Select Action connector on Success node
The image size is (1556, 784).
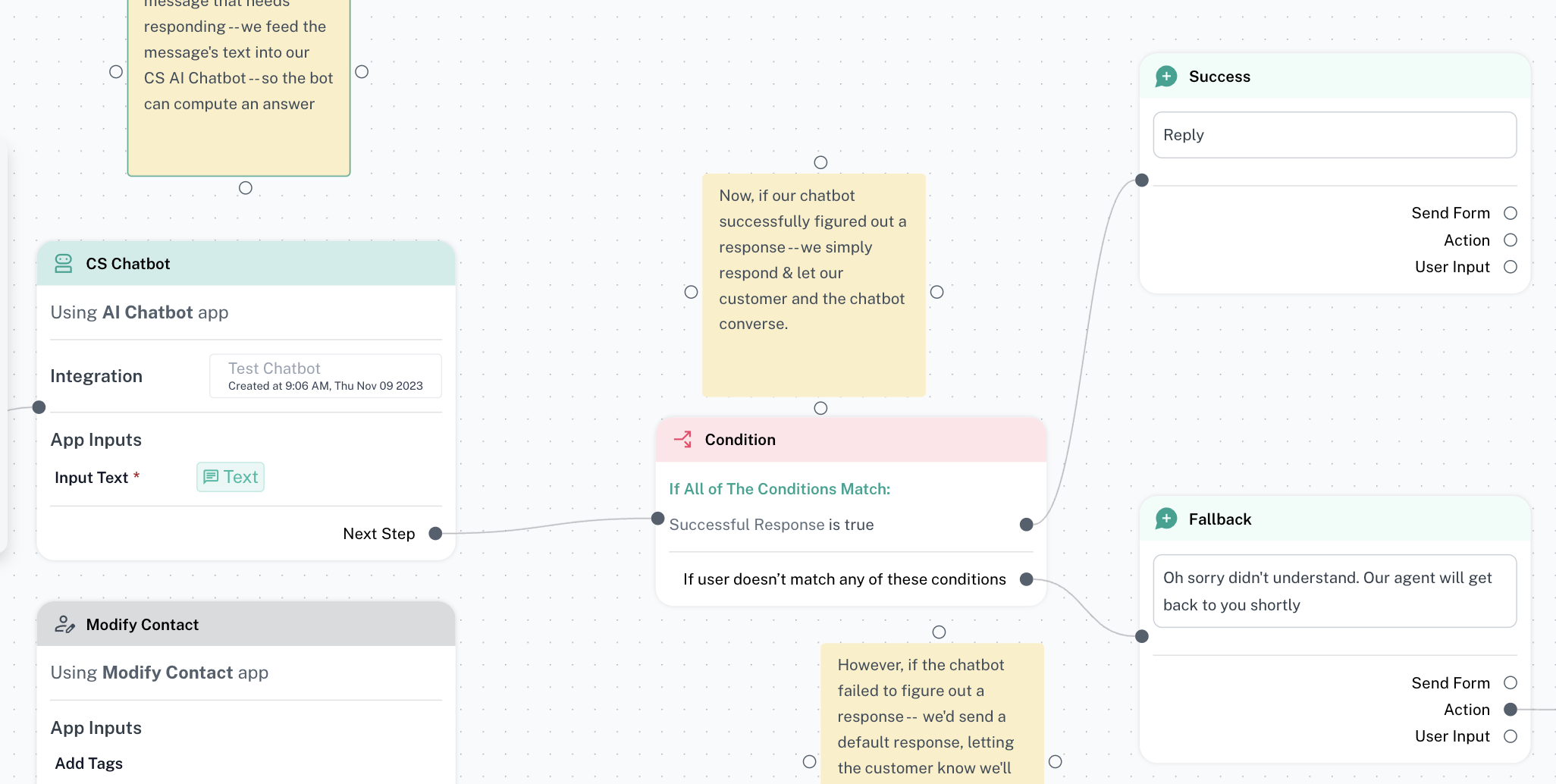[1510, 240]
